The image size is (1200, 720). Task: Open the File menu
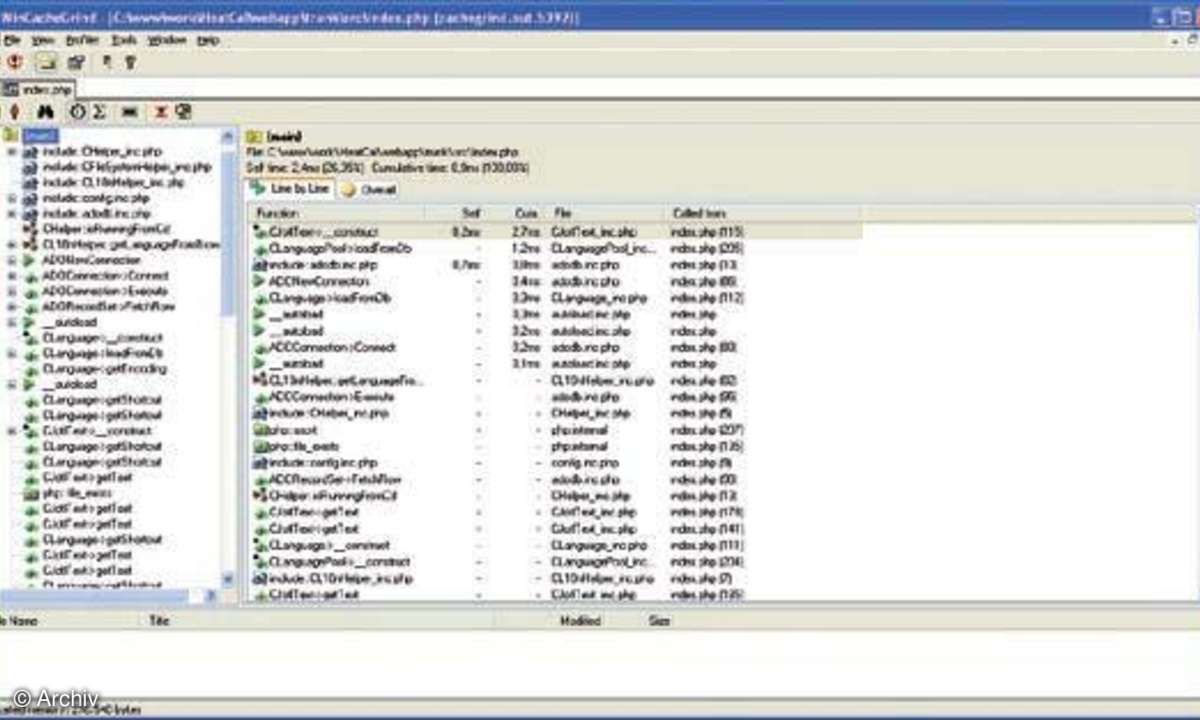(11, 40)
